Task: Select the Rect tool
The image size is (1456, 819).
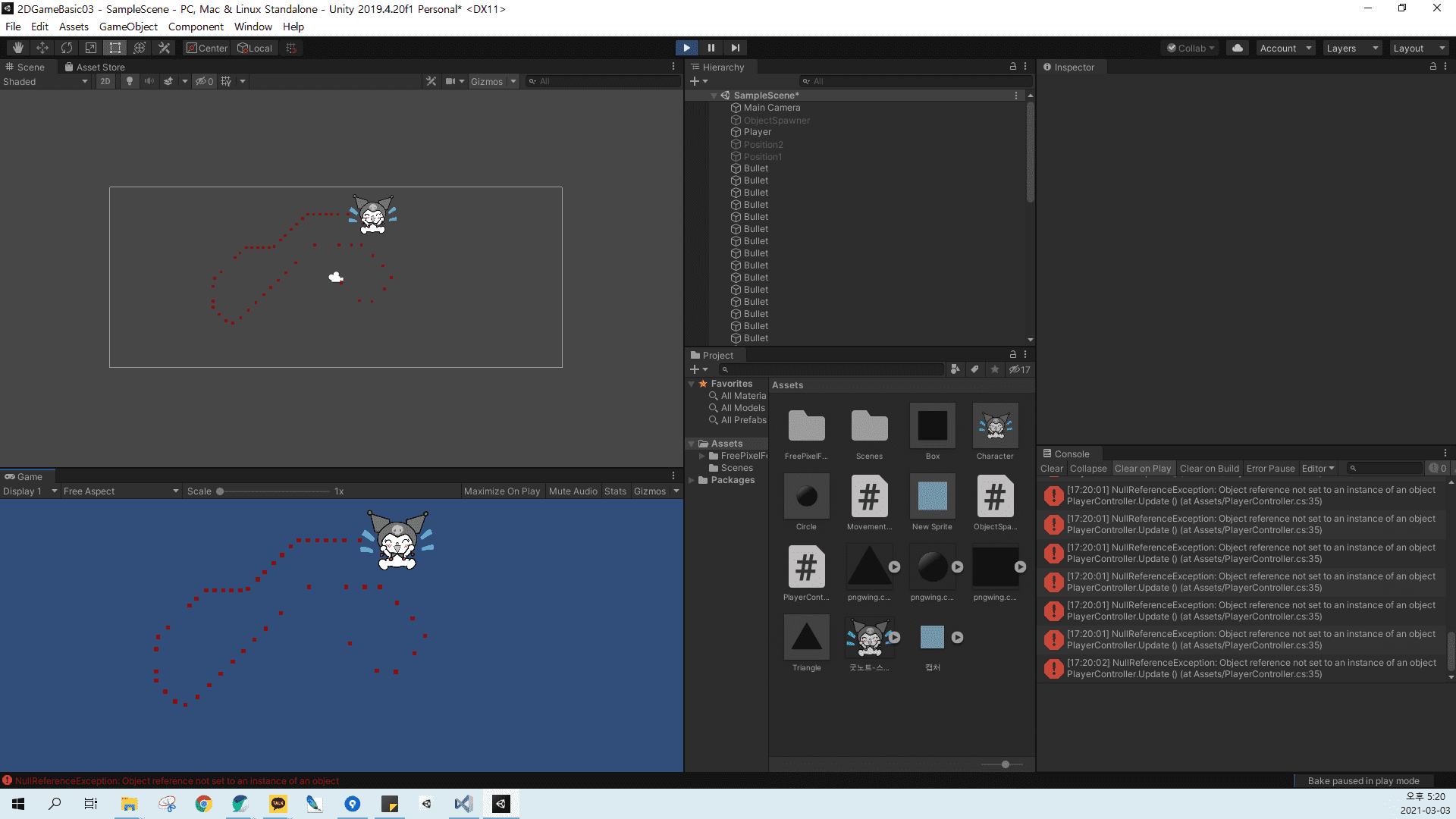Action: click(115, 48)
